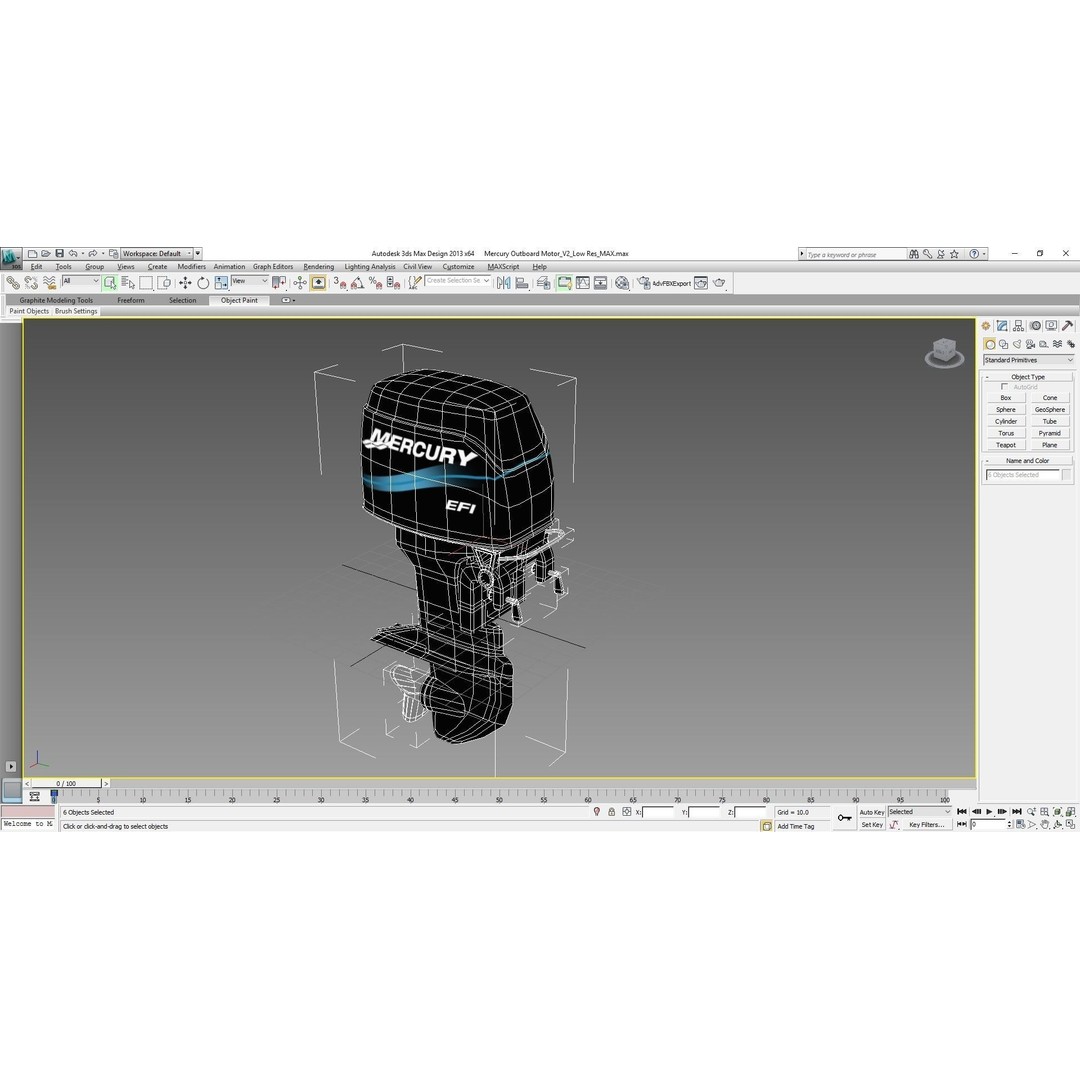Click the object color swatch
Screen dimensions: 1080x1080
[1066, 475]
